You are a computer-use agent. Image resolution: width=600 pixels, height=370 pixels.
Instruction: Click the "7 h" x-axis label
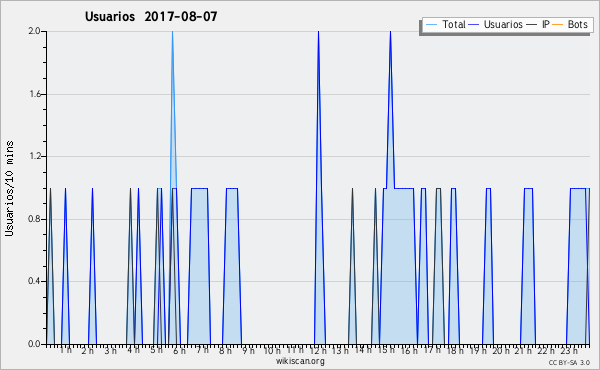202,350
